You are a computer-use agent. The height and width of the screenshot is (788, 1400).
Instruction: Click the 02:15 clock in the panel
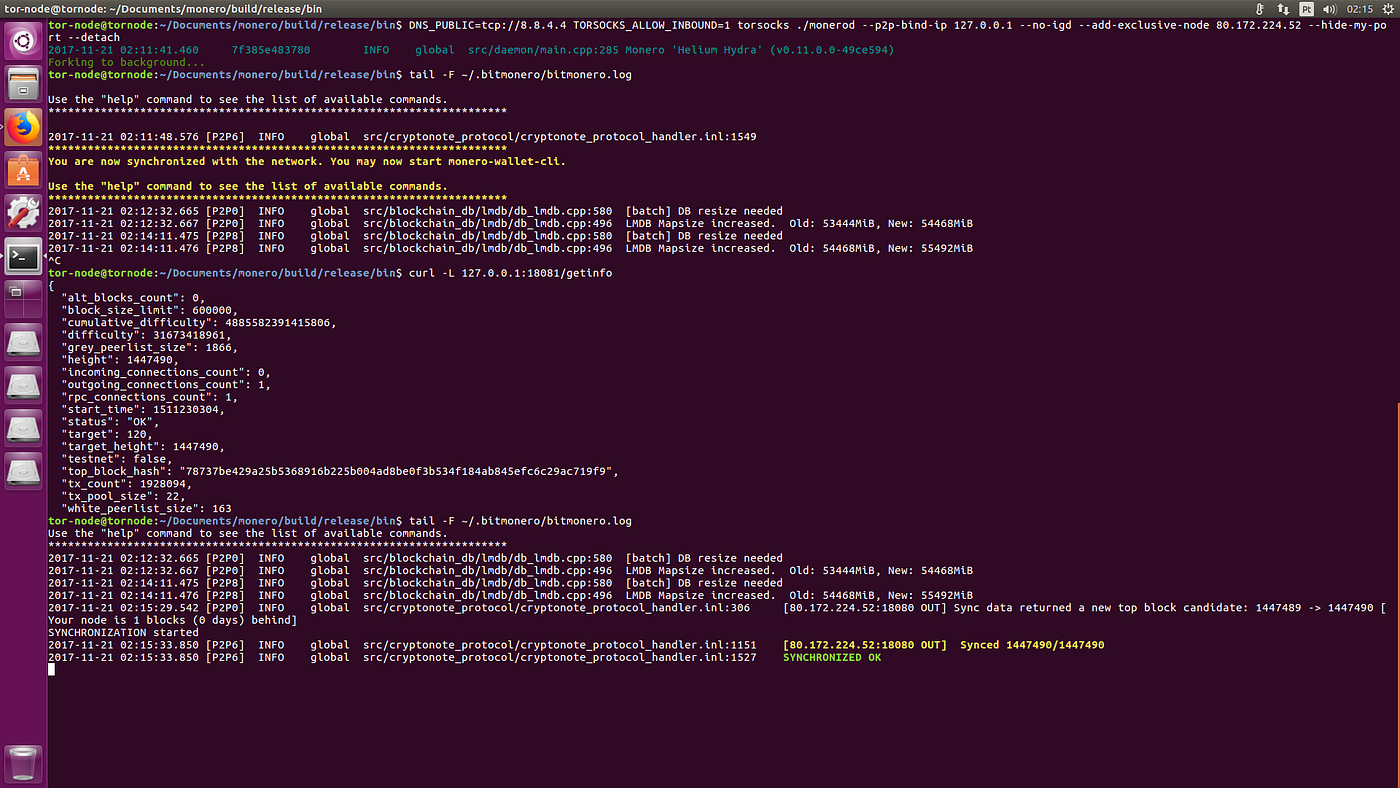pos(1360,8)
